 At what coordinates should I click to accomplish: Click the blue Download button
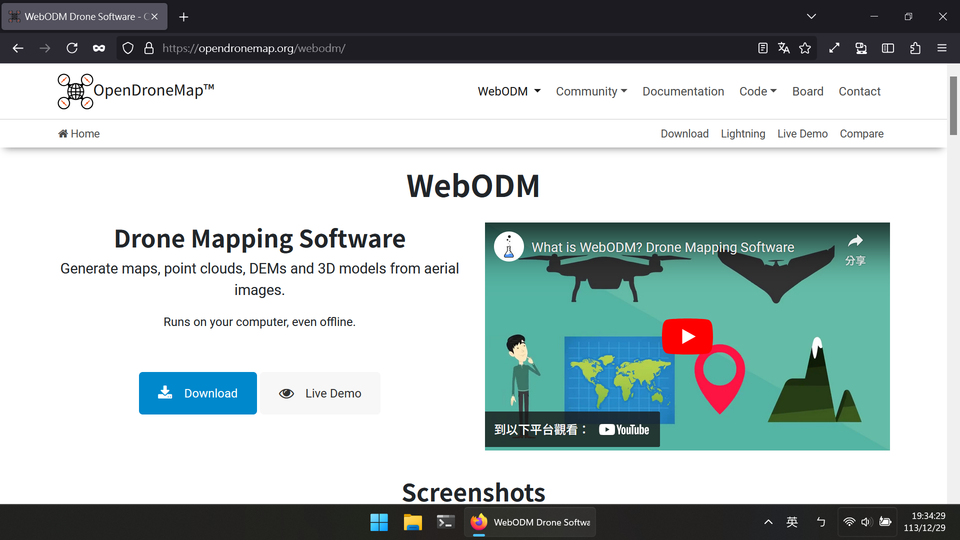[198, 393]
